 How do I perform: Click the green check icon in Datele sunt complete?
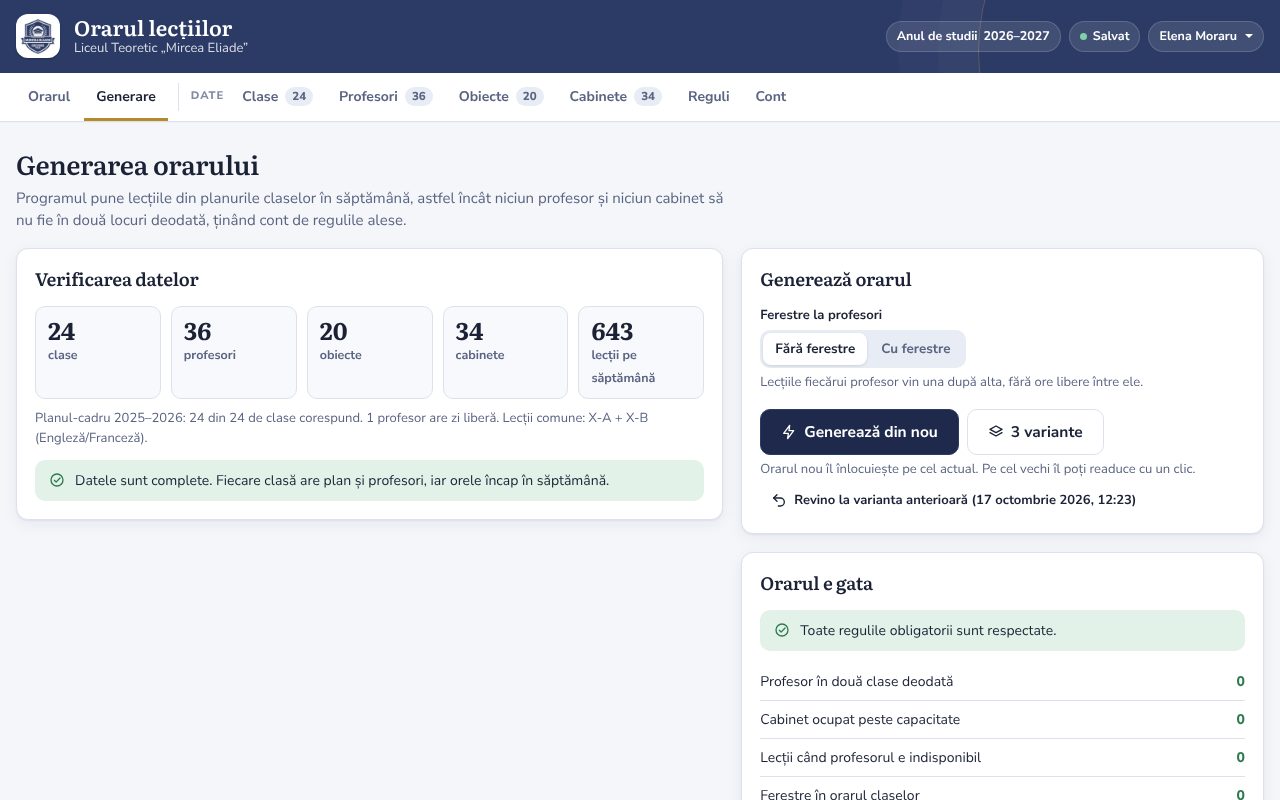(57, 481)
